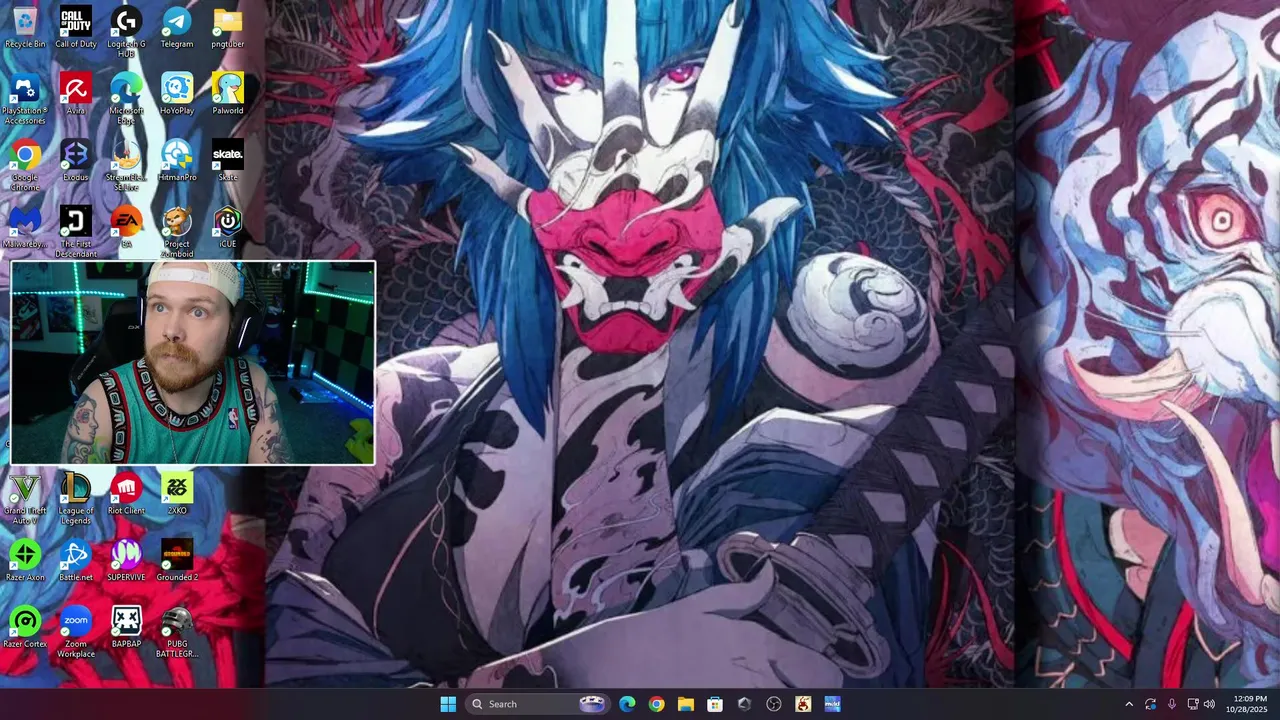Click the PlayStation Accessories icon
The width and height of the screenshot is (1280, 720).
[x=25, y=99]
